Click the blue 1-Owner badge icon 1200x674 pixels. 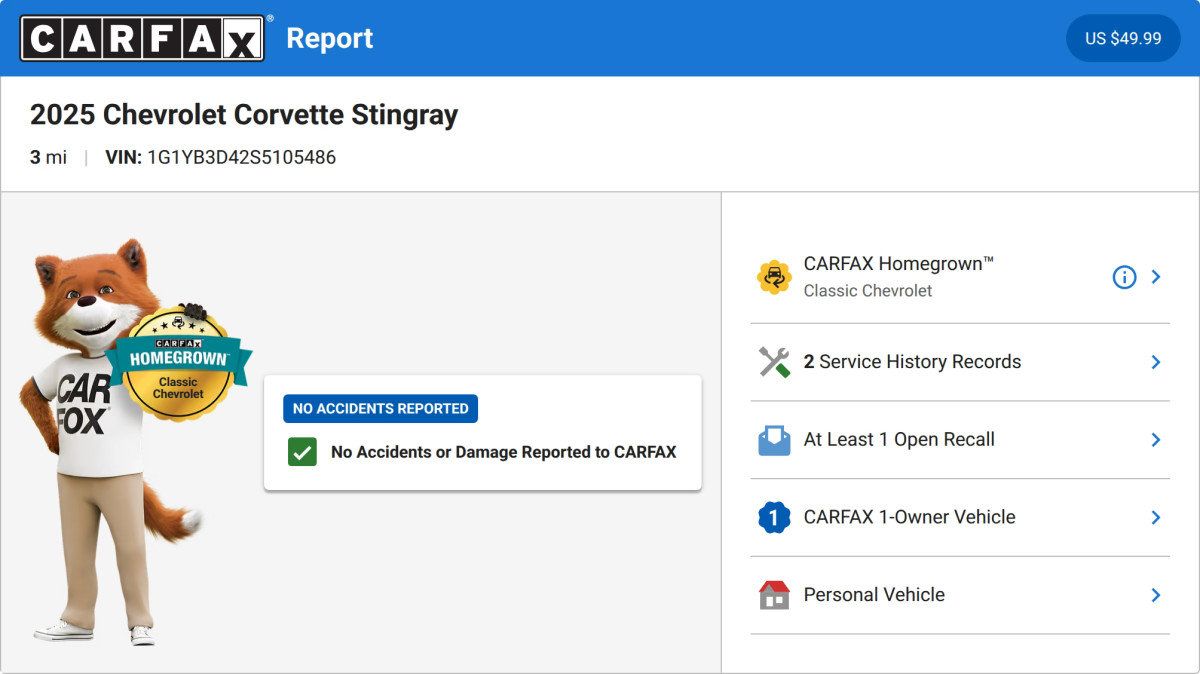point(774,517)
